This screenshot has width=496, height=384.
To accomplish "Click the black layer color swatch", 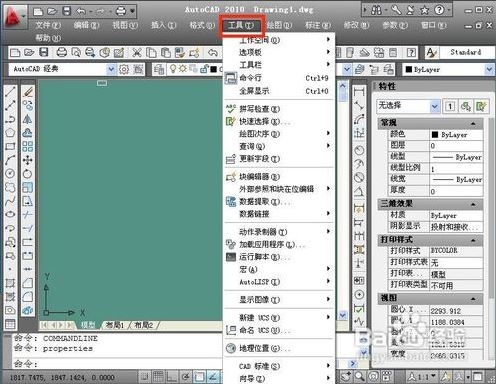I will (x=213, y=69).
